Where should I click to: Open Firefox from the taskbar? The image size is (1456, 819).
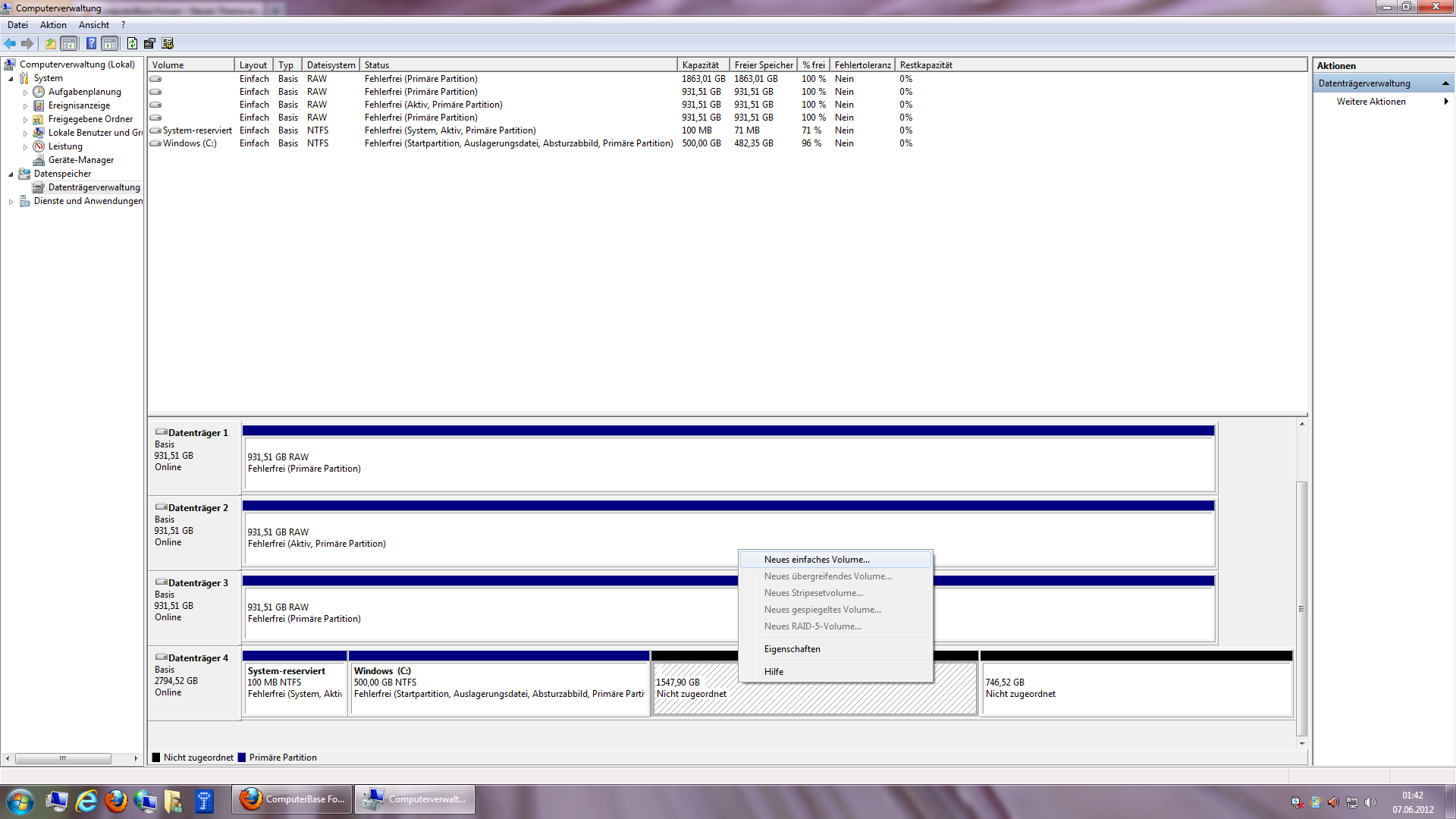pos(116,801)
